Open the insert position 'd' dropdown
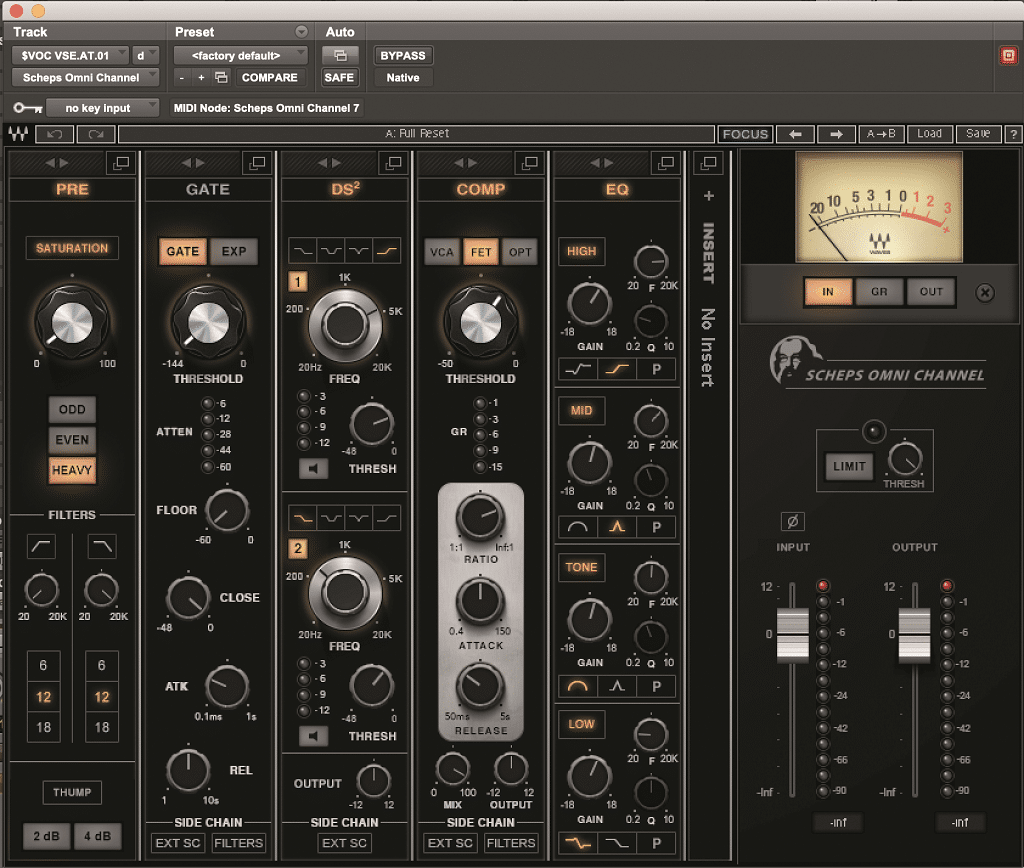The image size is (1024, 868). [x=146, y=56]
